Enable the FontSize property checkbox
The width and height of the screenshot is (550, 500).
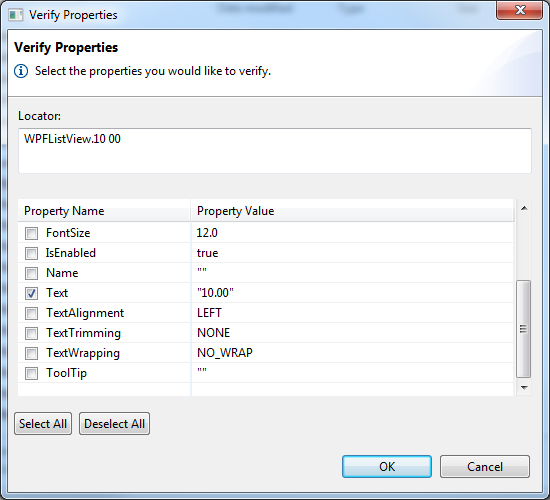31,233
